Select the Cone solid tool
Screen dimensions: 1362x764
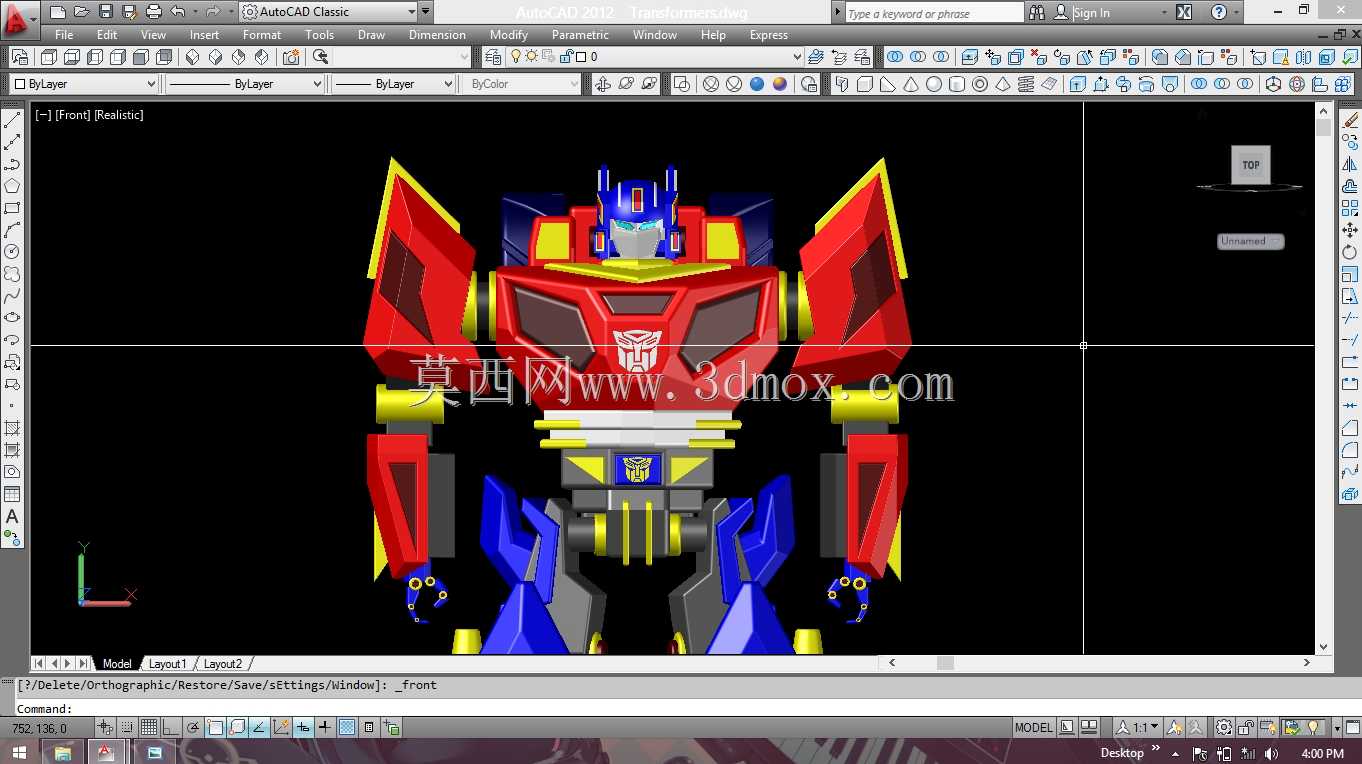coord(911,84)
